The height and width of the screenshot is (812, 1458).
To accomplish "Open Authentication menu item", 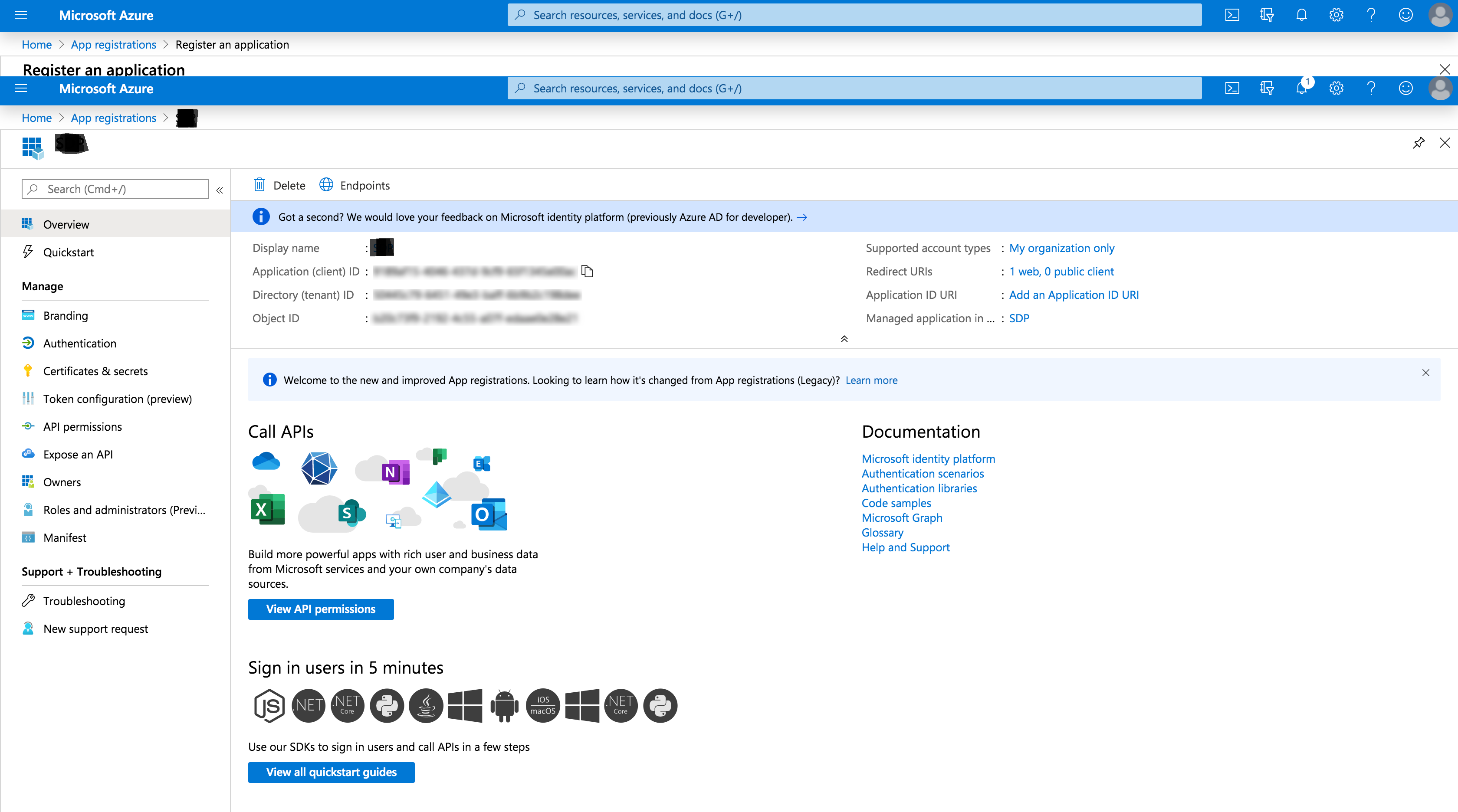I will [80, 344].
